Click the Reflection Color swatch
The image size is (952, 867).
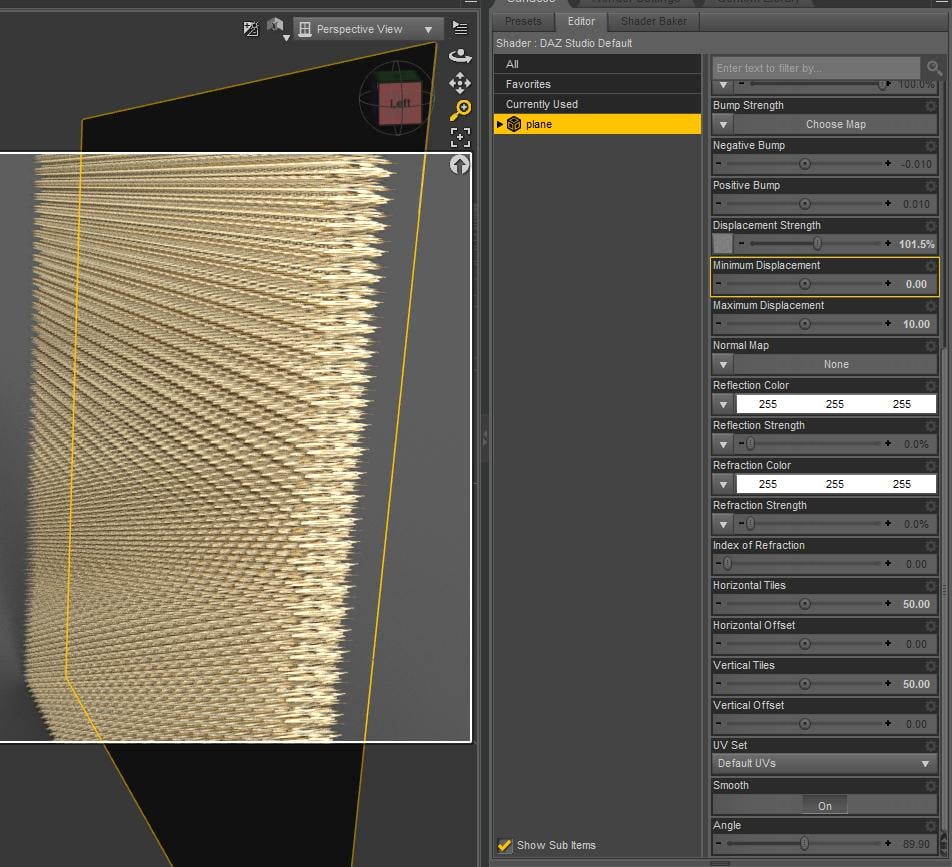click(x=835, y=404)
